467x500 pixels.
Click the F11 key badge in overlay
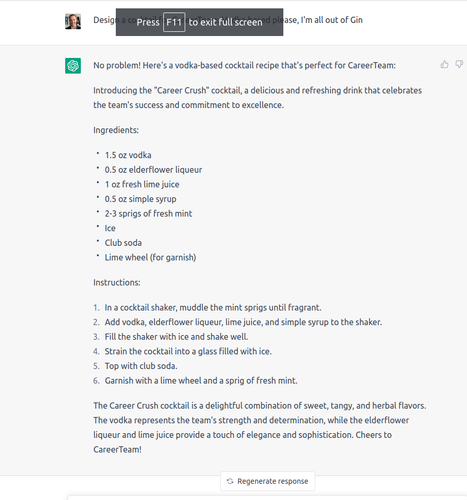coord(174,22)
